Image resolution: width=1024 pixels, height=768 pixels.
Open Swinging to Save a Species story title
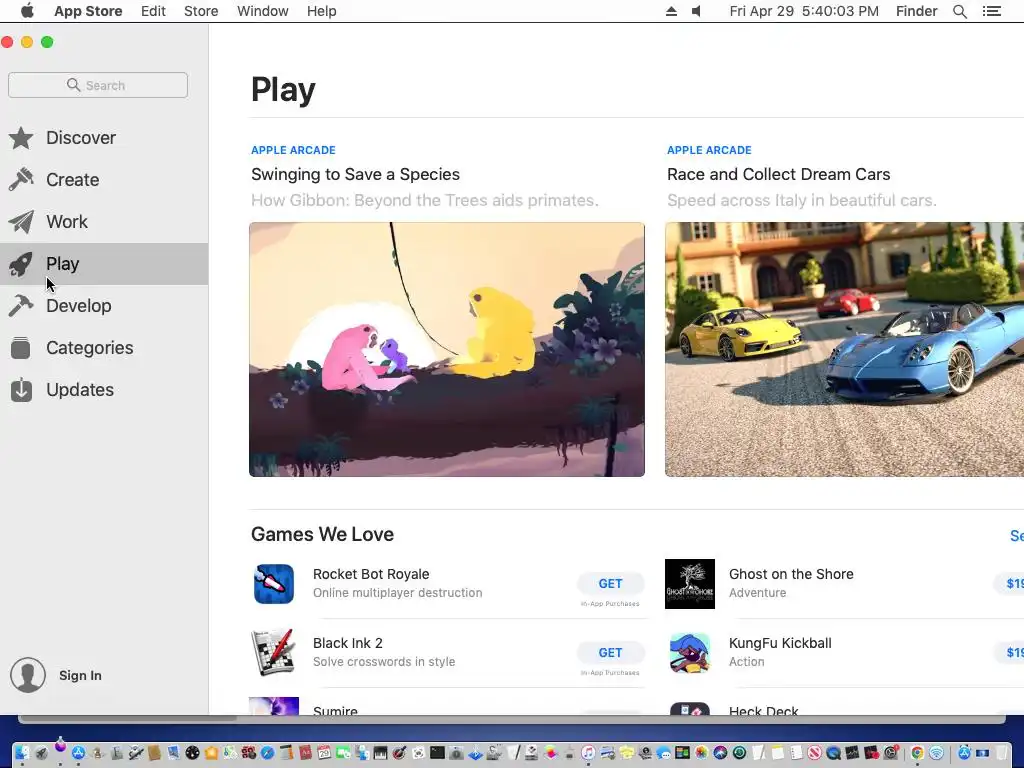(x=355, y=174)
